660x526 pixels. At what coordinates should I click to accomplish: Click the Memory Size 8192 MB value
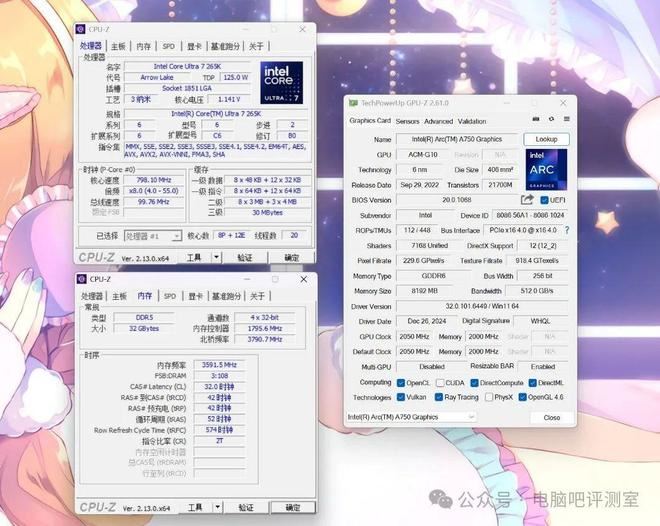425,291
